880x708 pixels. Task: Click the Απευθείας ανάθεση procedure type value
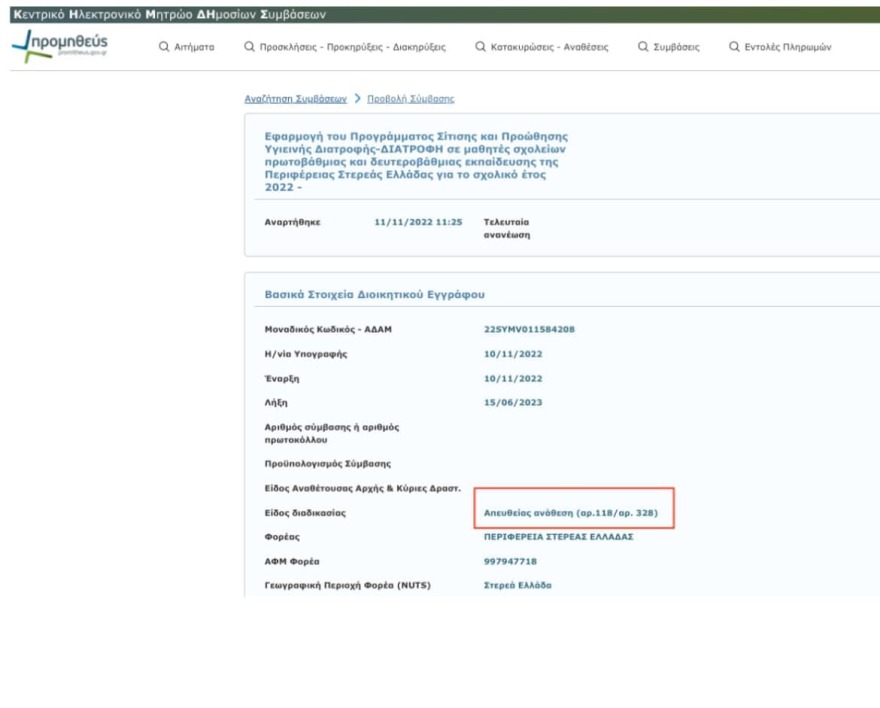point(570,511)
